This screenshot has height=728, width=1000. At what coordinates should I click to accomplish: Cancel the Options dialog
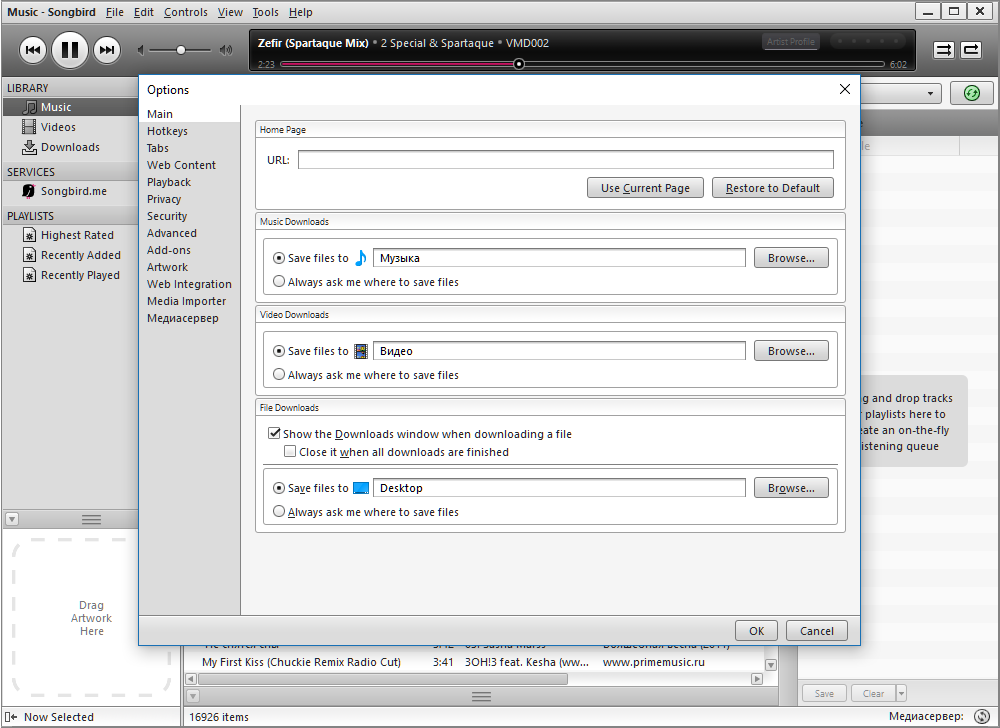pyautogui.click(x=816, y=630)
